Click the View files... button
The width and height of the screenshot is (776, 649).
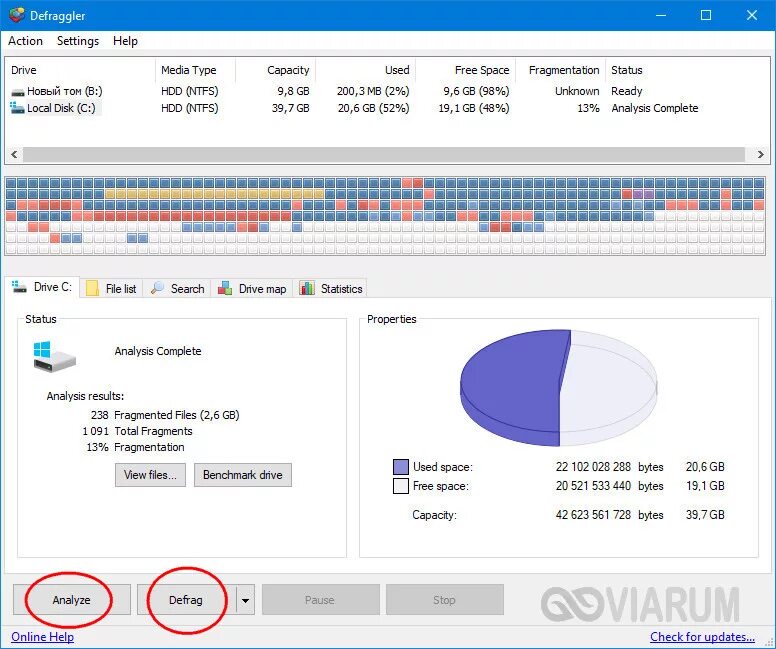coord(150,475)
